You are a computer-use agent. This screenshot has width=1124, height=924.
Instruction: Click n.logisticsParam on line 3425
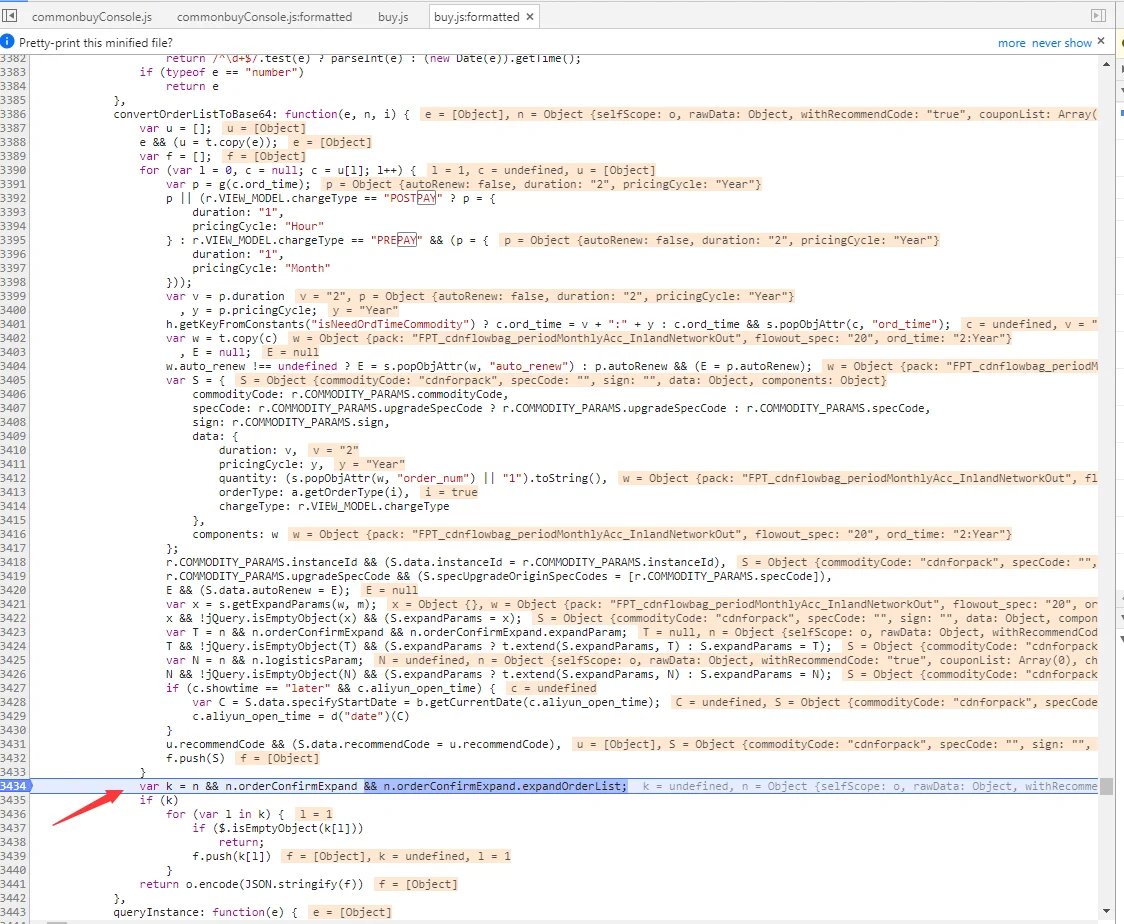[x=311, y=660]
